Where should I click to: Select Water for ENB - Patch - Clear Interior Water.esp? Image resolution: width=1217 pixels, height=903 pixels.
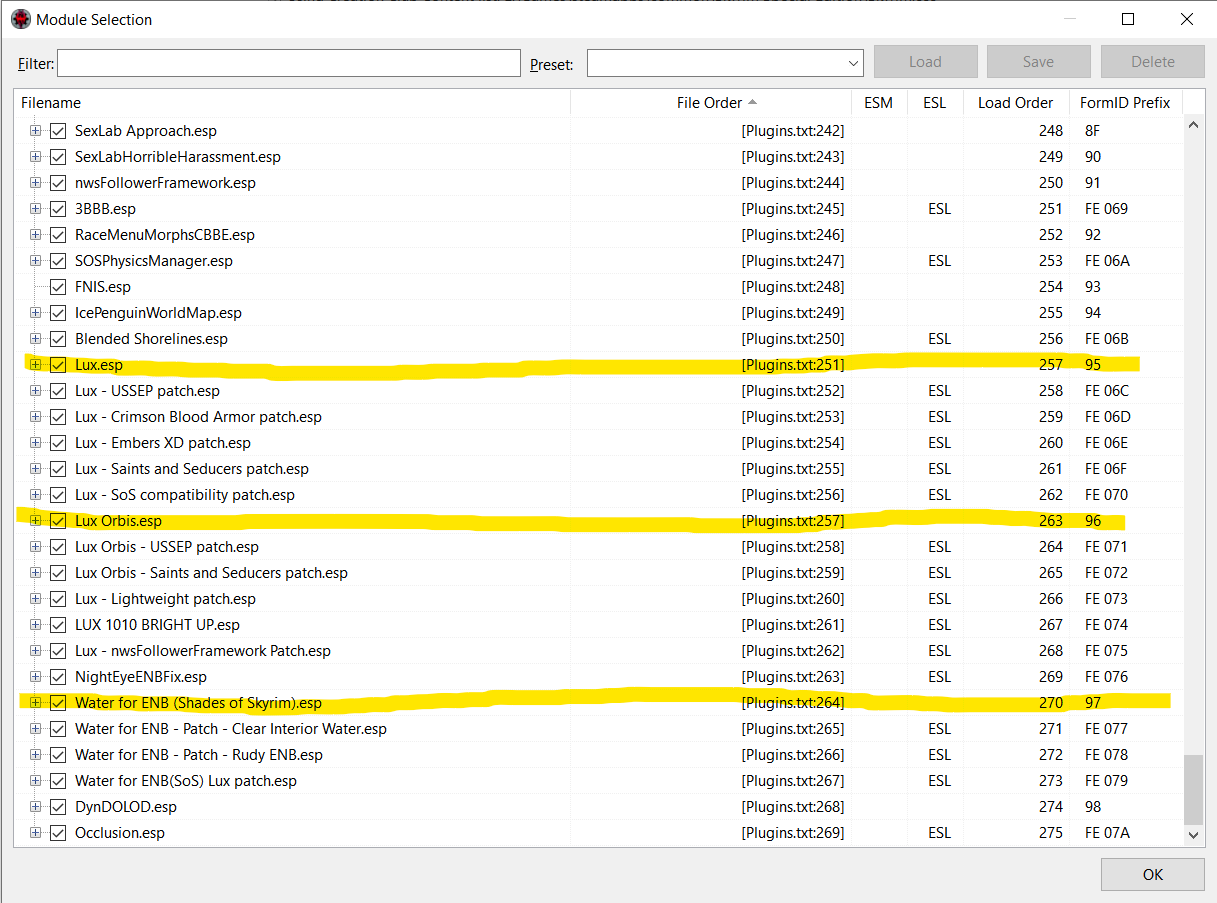click(x=599, y=729)
